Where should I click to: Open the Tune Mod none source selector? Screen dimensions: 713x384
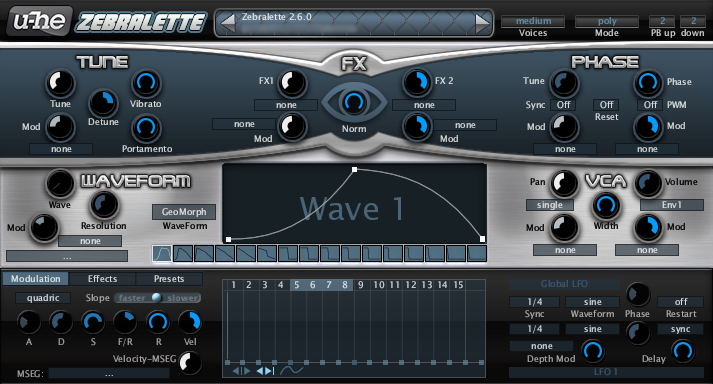[x=61, y=149]
